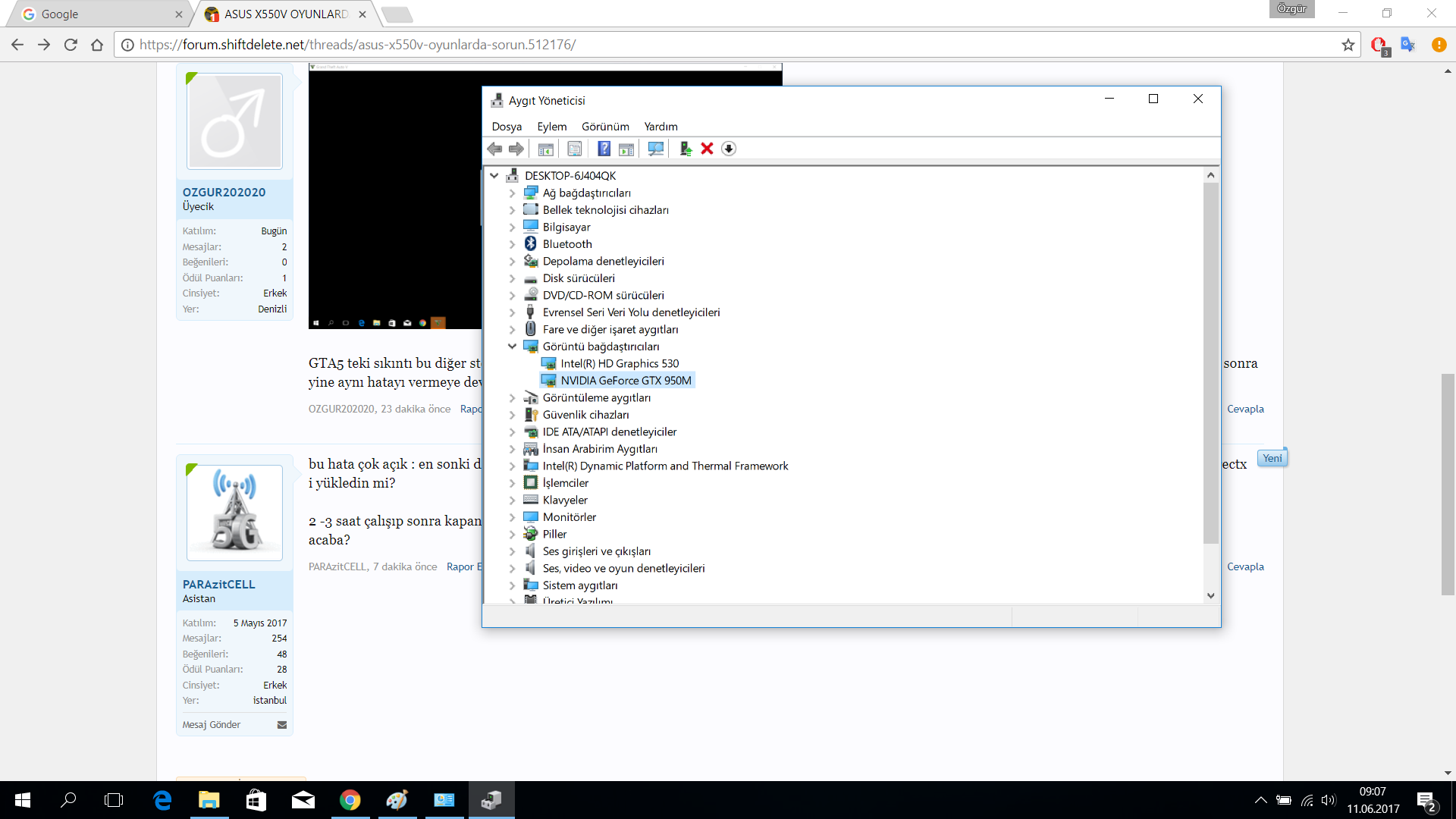The image size is (1456, 819).
Task: Collapse Görüntü bağdaştırıcıları category
Action: pyautogui.click(x=512, y=347)
